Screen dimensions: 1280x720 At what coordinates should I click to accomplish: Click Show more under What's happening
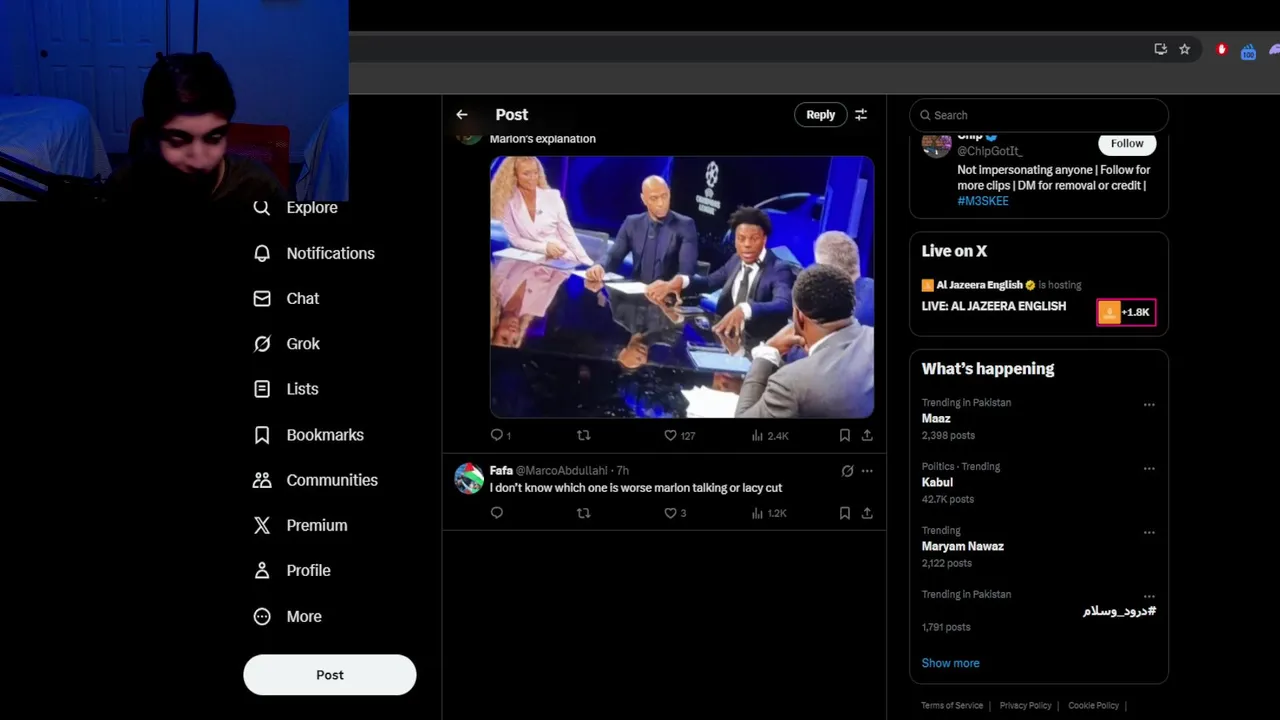tap(950, 663)
